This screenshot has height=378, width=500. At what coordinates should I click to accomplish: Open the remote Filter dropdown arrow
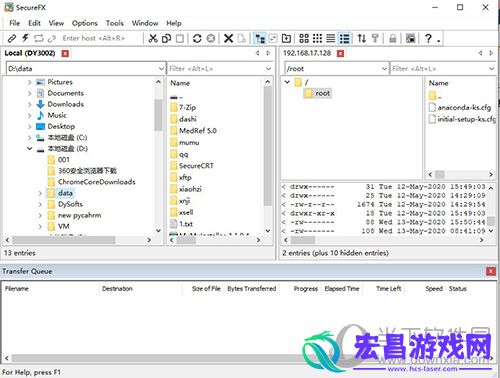pyautogui.click(x=491, y=69)
